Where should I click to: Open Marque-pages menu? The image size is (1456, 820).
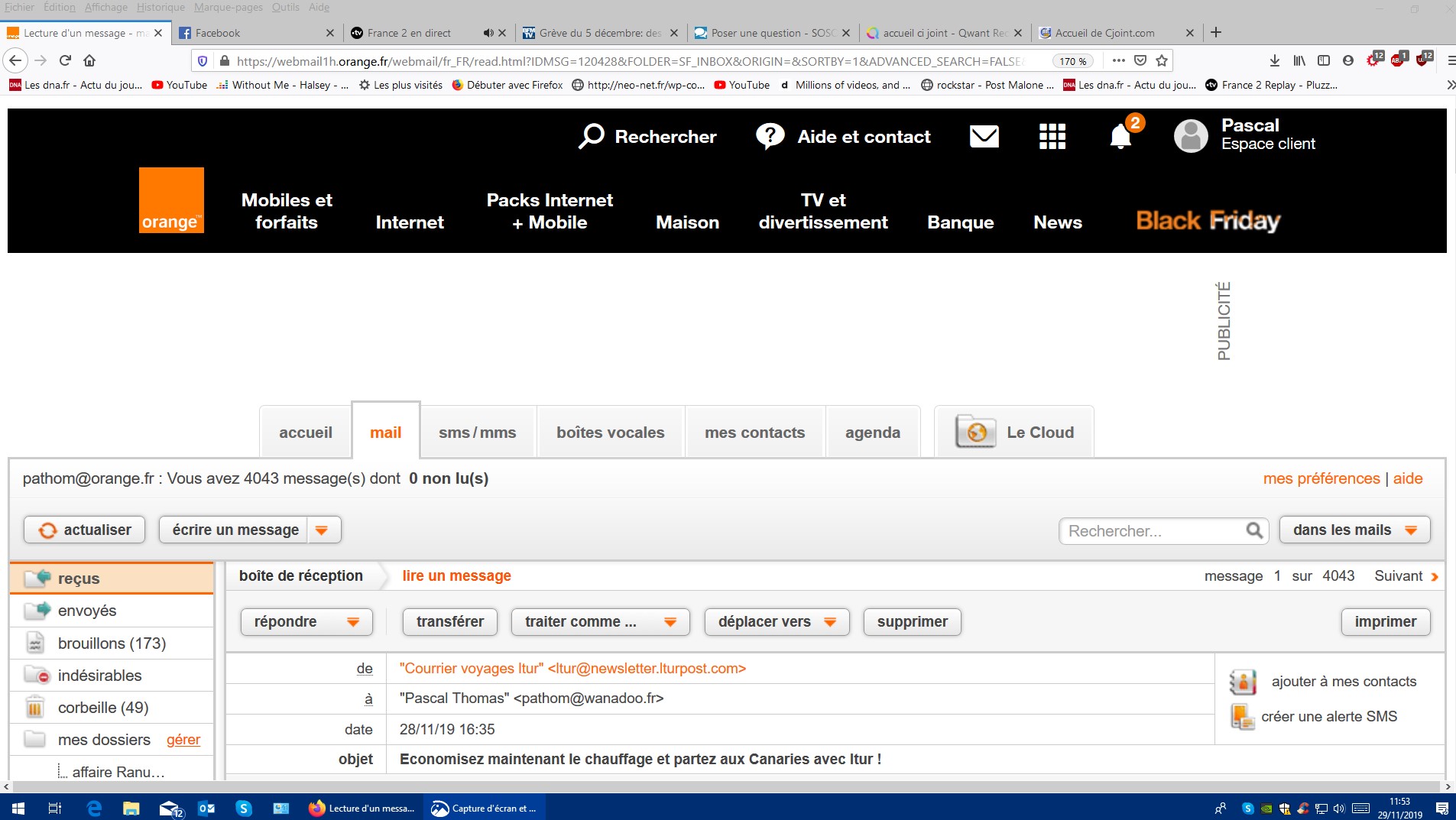click(x=229, y=7)
